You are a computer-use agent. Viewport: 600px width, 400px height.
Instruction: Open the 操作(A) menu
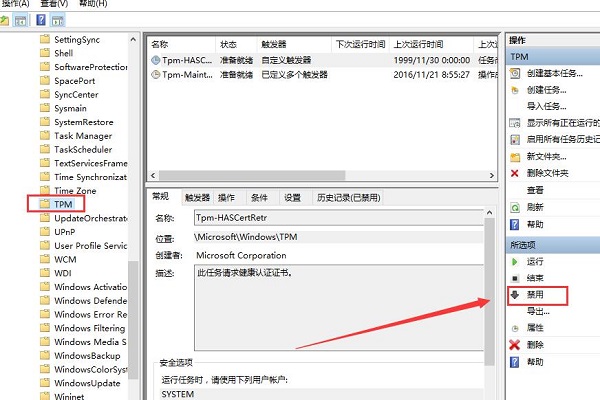(x=15, y=3)
